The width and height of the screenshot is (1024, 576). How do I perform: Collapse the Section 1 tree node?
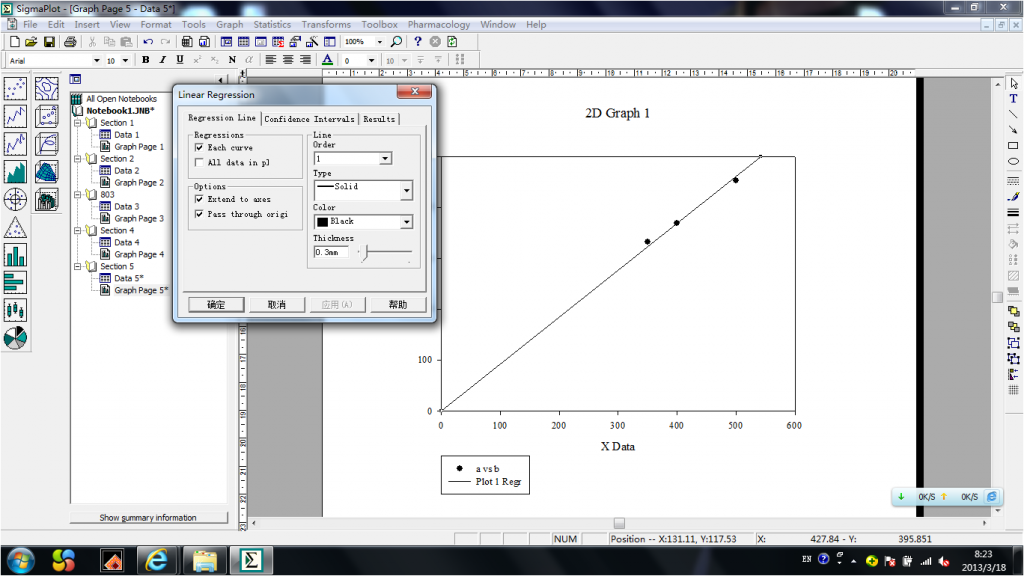[78, 123]
